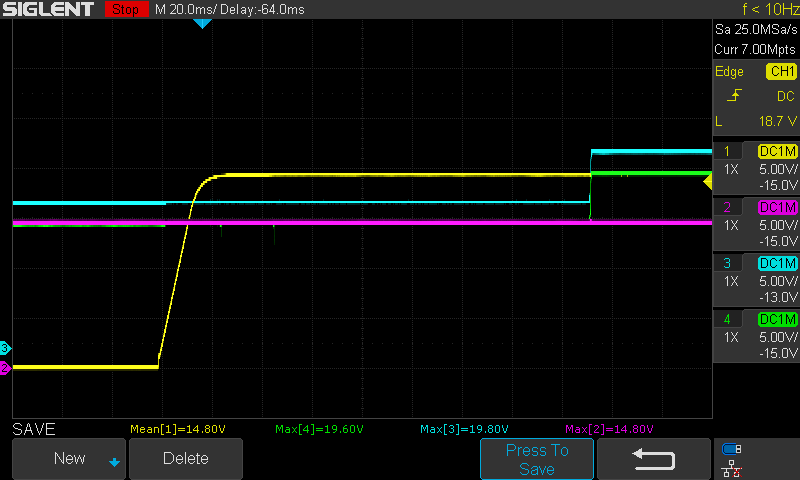Click the Max[4]=19.60V measurement

(x=319, y=429)
